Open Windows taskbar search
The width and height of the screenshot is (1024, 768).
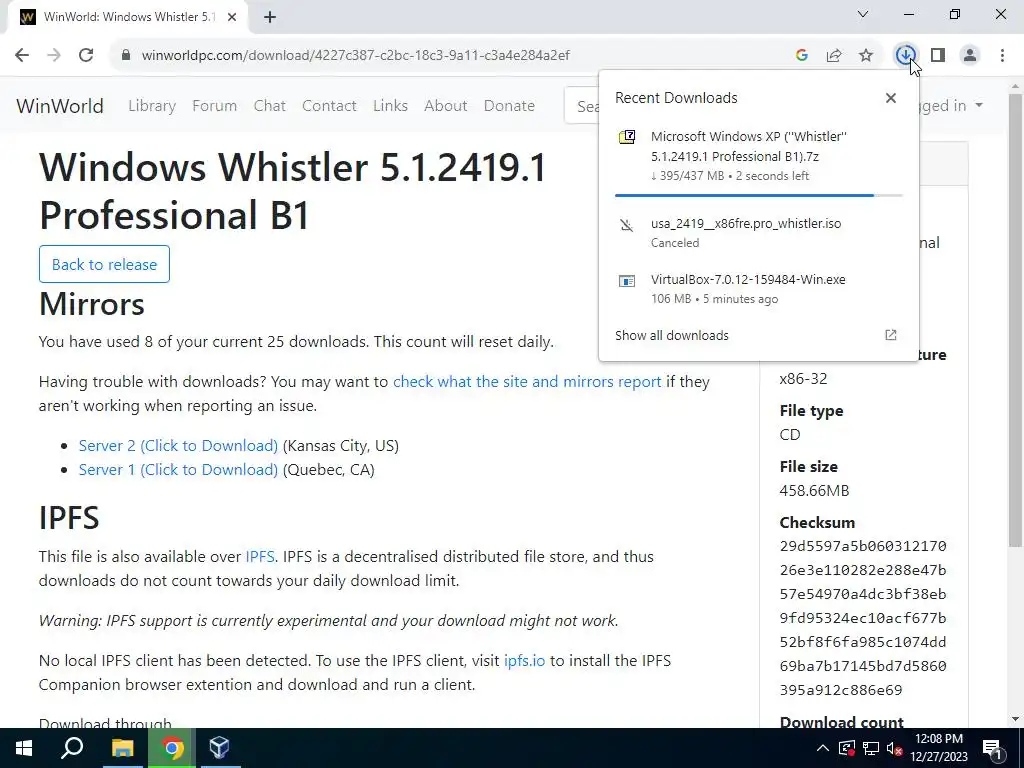tap(72, 748)
